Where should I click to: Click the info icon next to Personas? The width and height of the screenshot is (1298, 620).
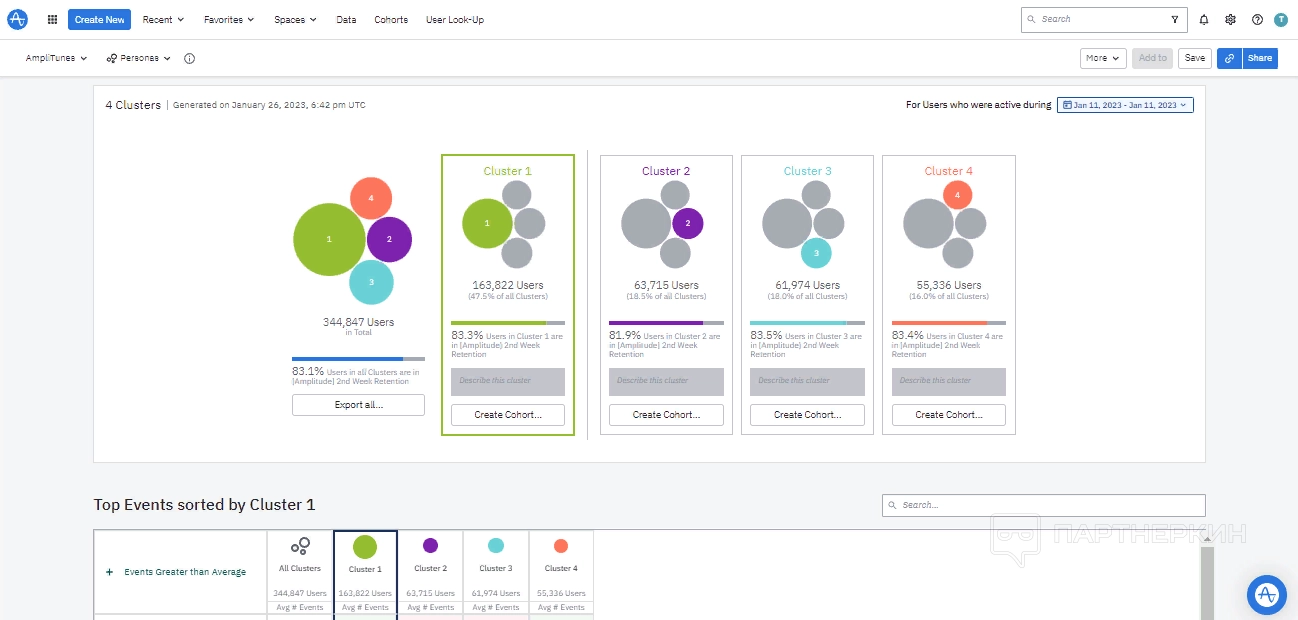click(190, 58)
